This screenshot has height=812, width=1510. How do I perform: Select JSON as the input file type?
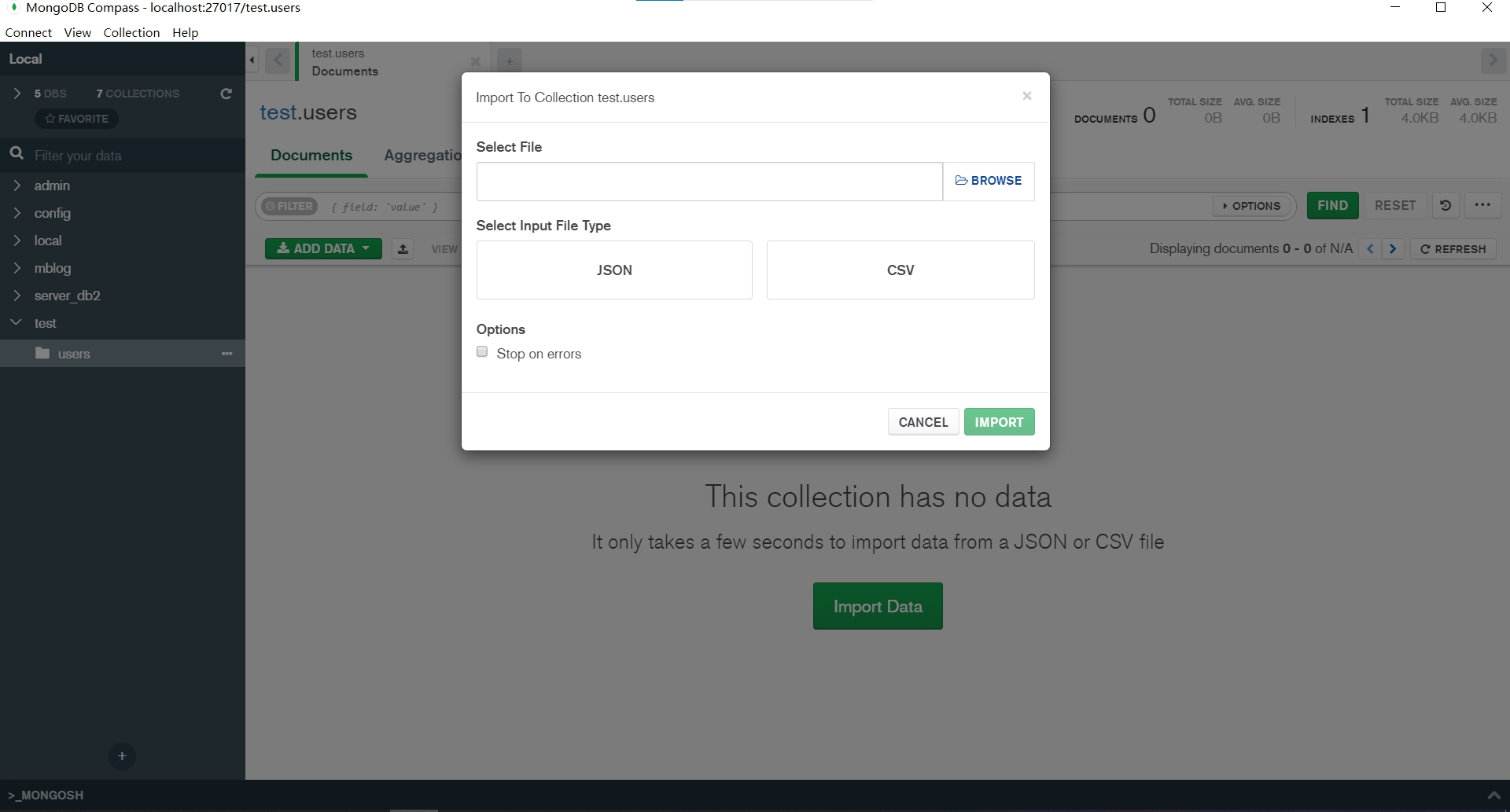point(614,270)
